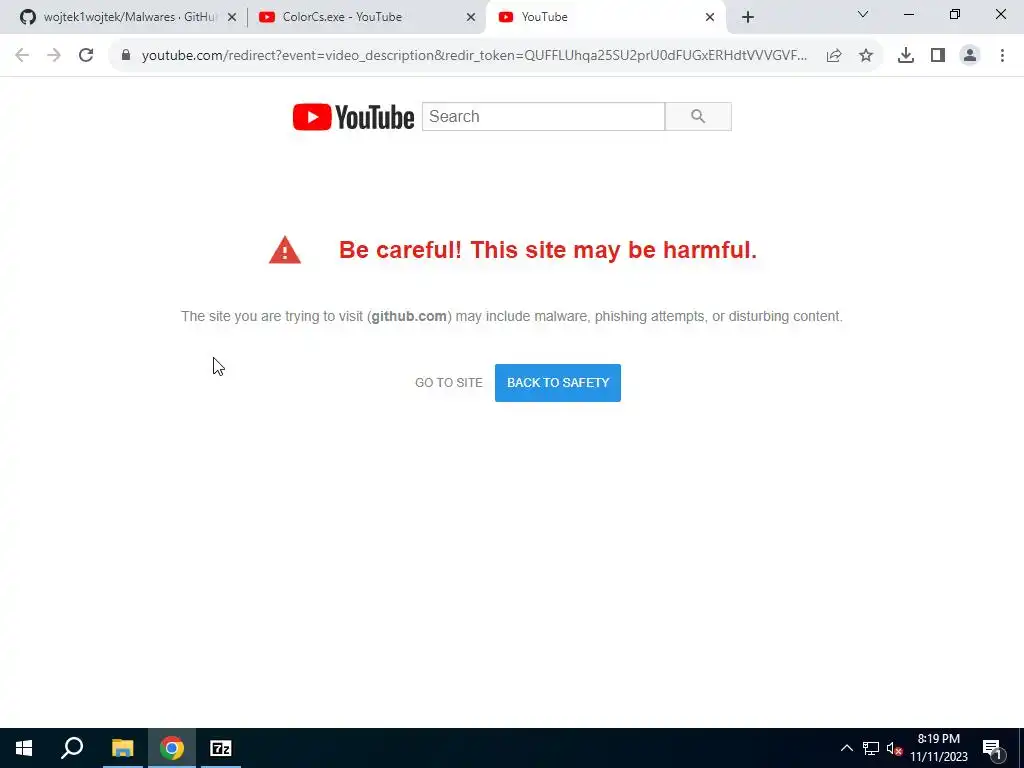Bookmark this page with the star icon
The height and width of the screenshot is (768, 1024).
(x=866, y=56)
